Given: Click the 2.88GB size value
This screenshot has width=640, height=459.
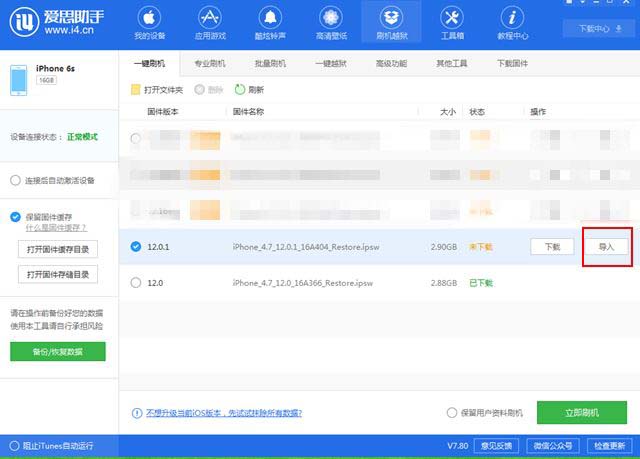Looking at the screenshot, I should (x=444, y=283).
